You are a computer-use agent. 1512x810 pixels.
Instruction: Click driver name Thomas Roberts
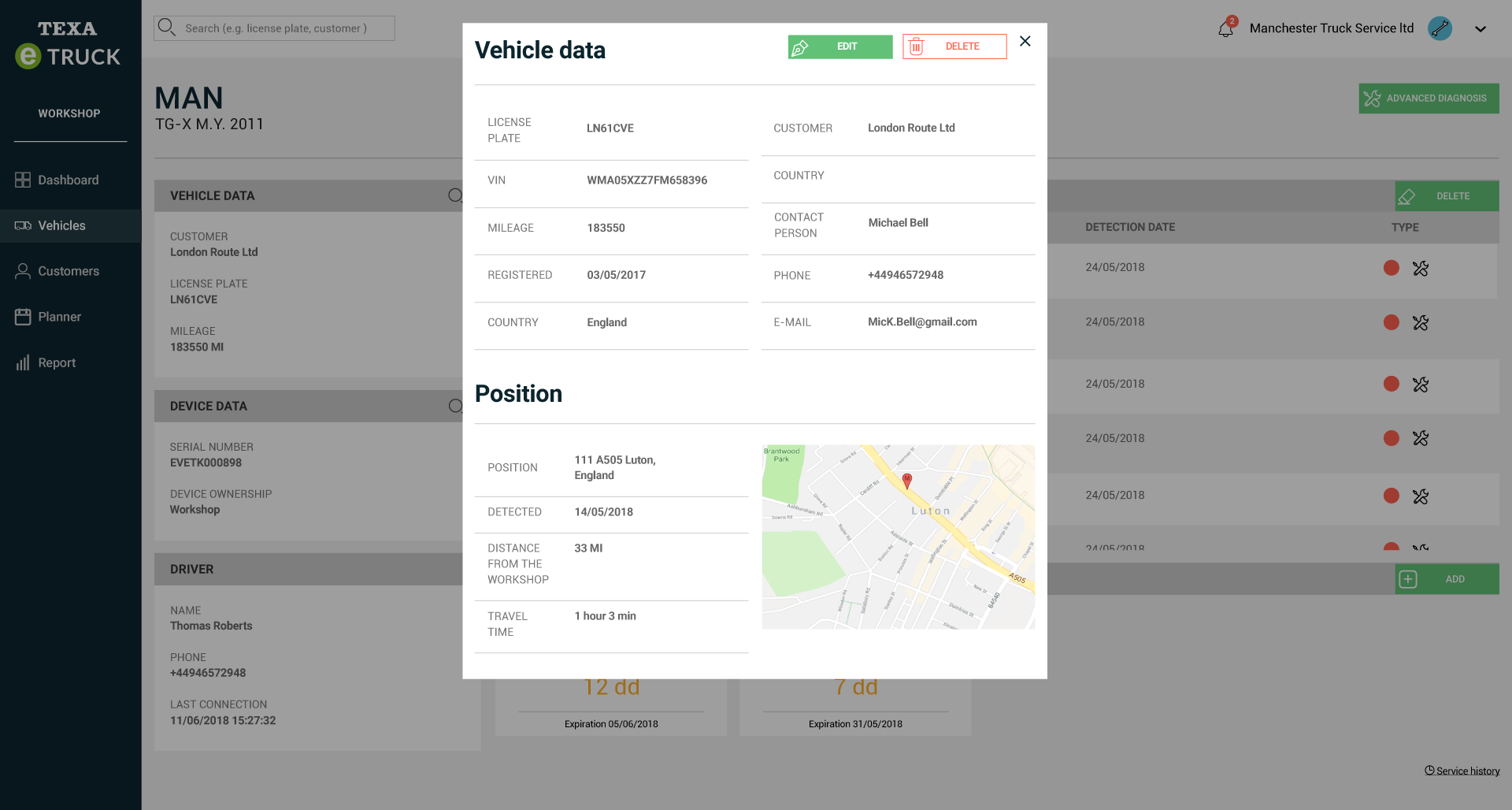pos(211,626)
